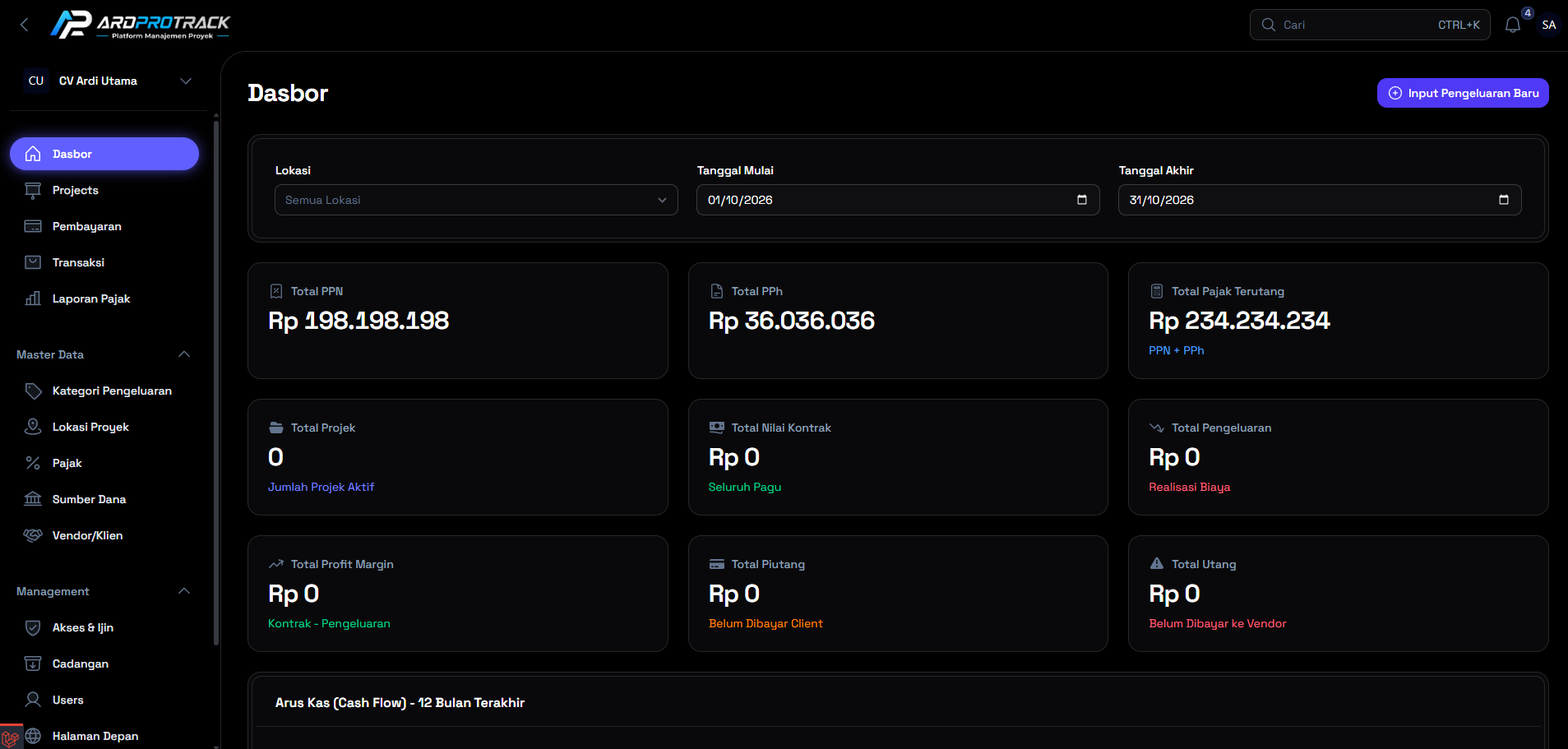Select Pajak under Master Data
Viewport: 1568px width, 749px height.
tap(104, 463)
